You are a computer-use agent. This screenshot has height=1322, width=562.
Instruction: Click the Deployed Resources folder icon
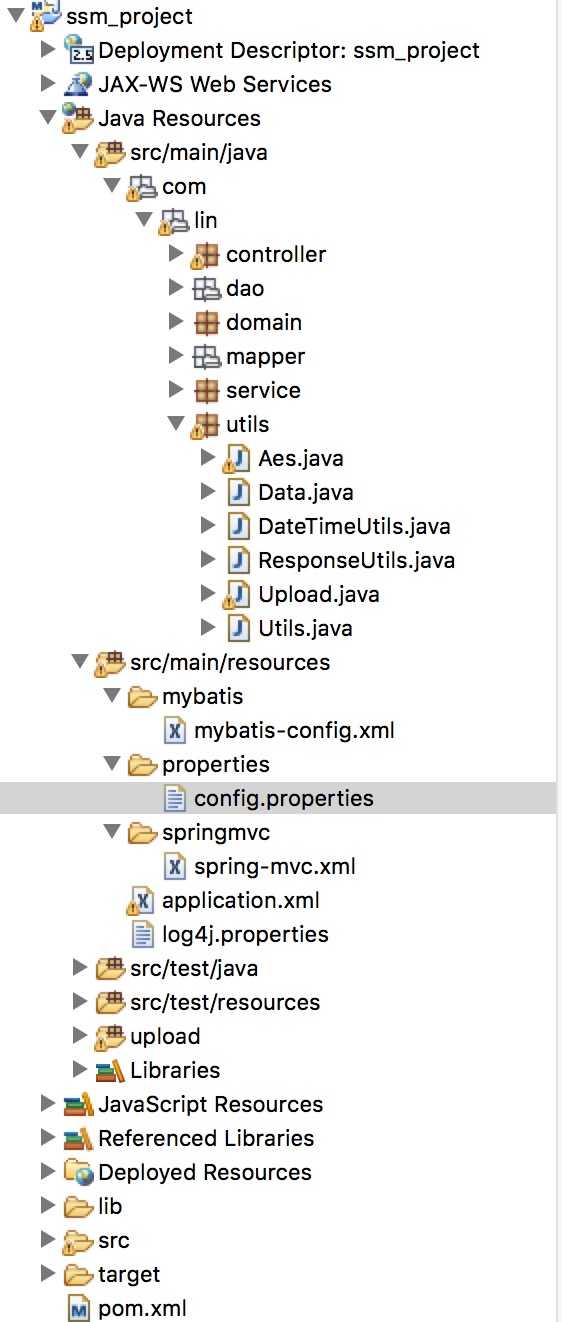coord(78,1172)
